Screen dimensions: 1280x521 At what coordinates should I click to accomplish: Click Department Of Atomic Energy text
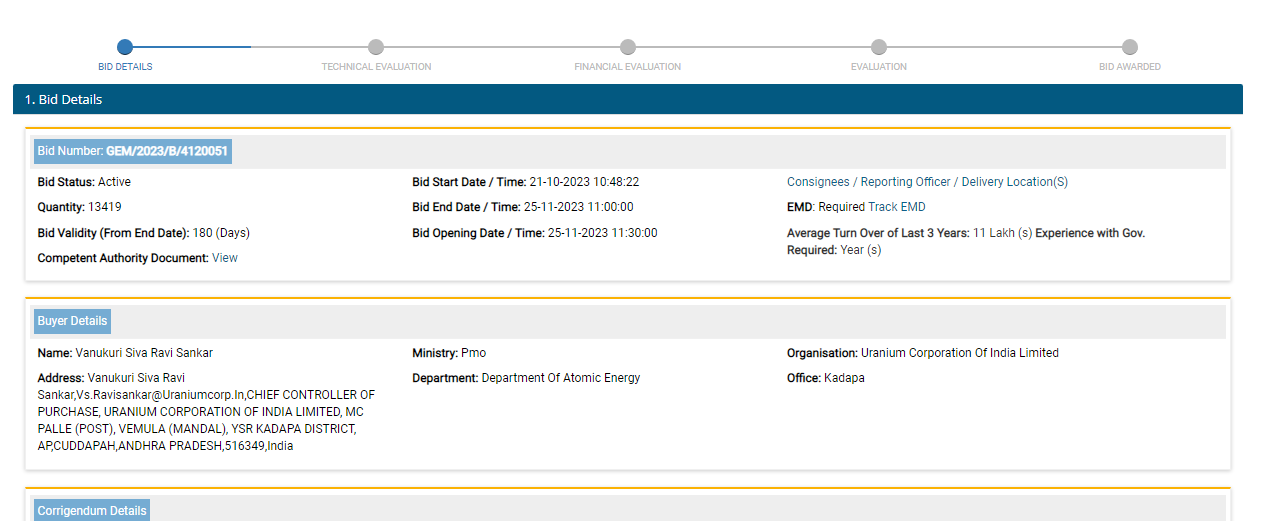[526, 378]
